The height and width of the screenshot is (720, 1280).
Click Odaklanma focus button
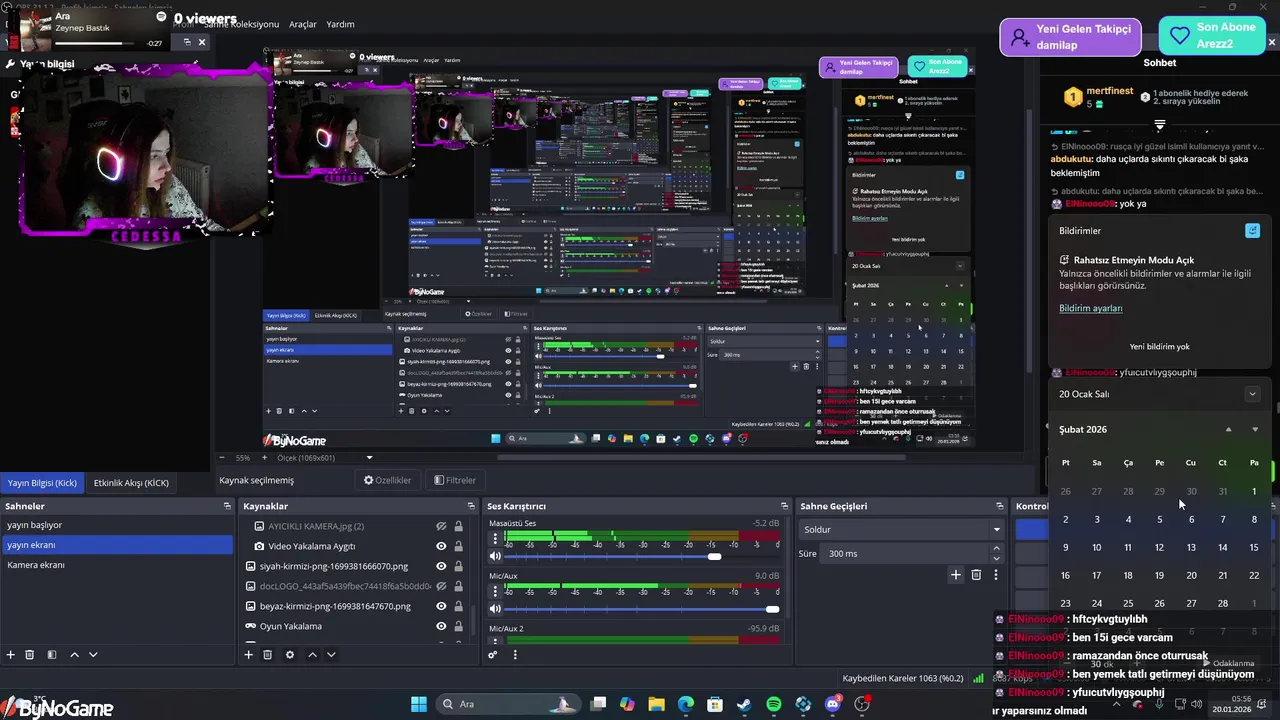pyautogui.click(x=1226, y=663)
